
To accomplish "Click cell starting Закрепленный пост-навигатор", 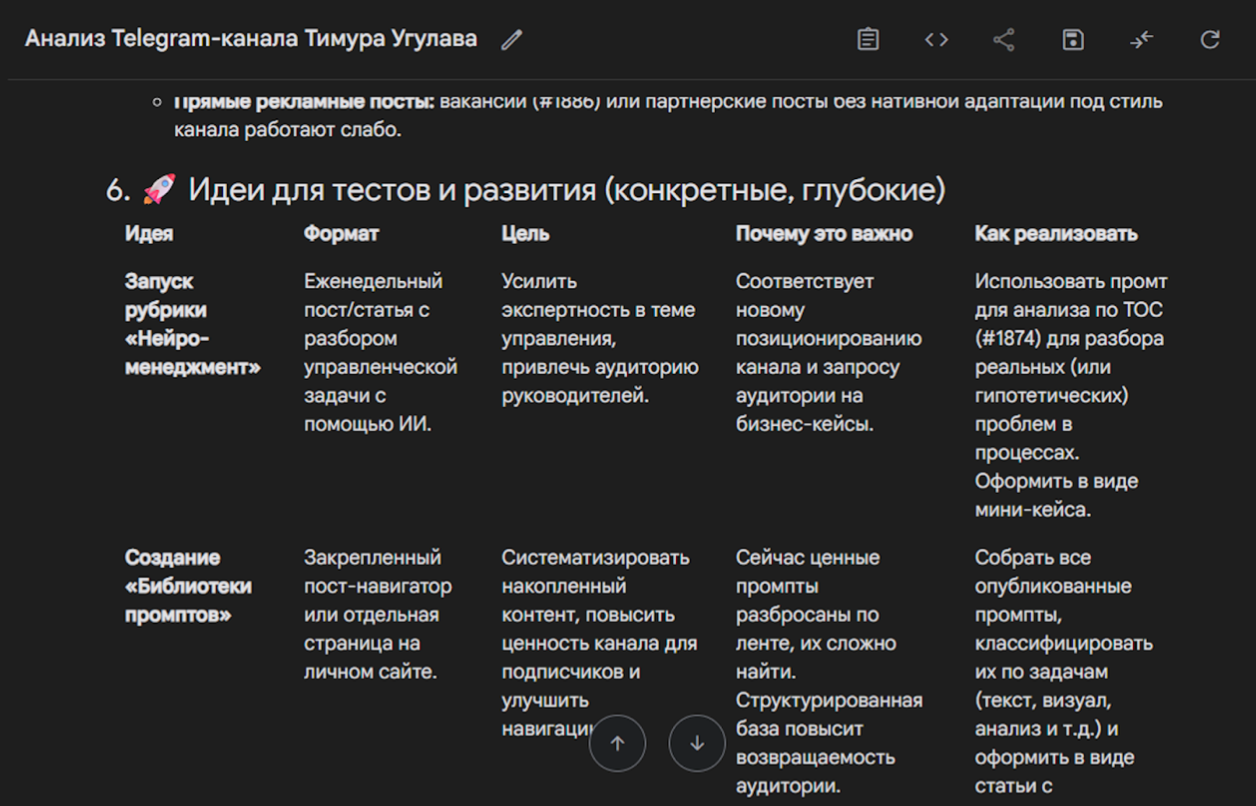I will (x=378, y=615).
